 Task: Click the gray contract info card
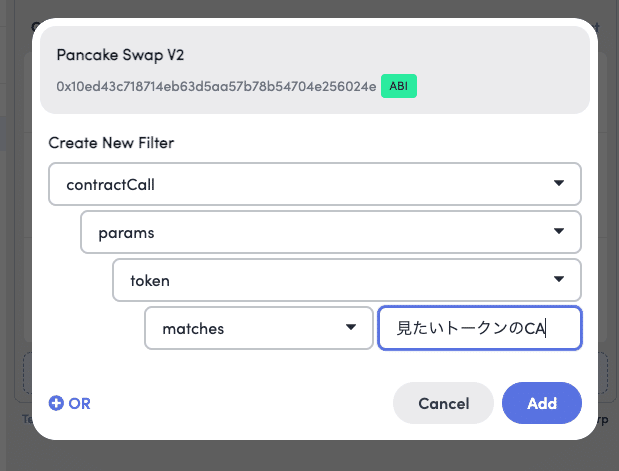[x=315, y=70]
